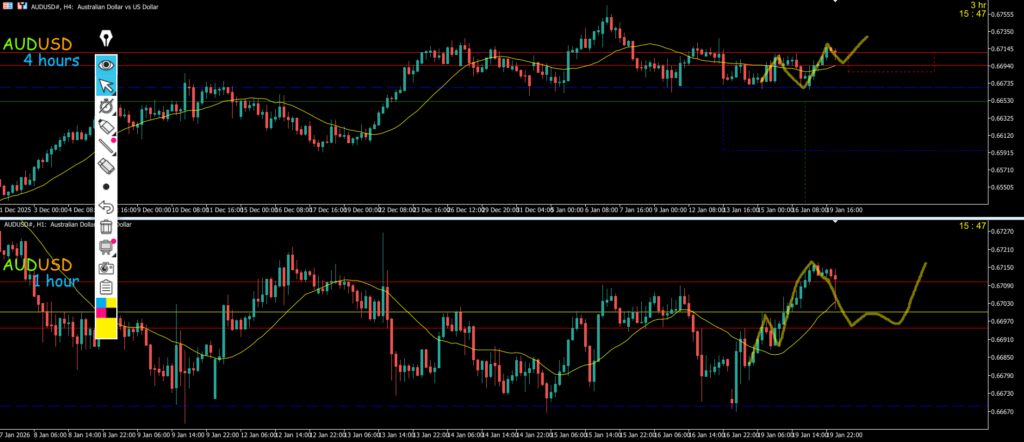Screen dimensions: 1024x442
Task: Select the straight line tool with pink dot
Action: pyautogui.click(x=106, y=148)
